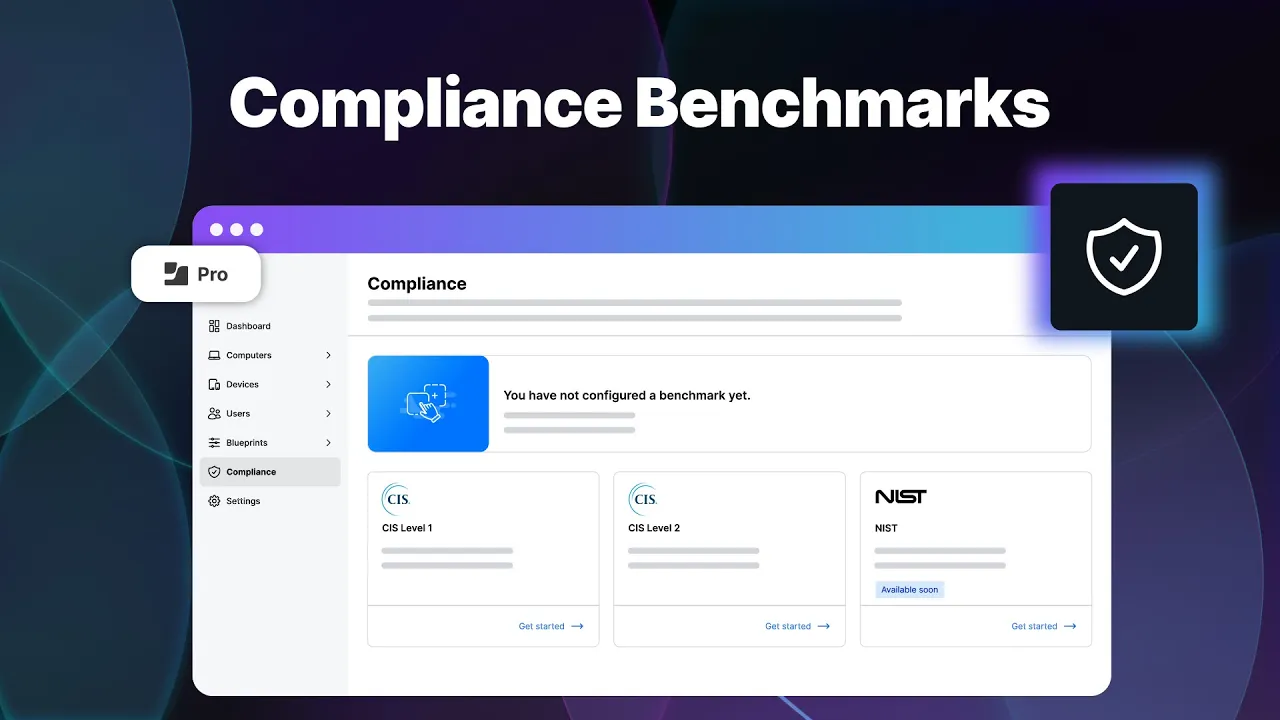Image resolution: width=1280 pixels, height=720 pixels.
Task: Click the Compliance shield icon in sidebar
Action: coord(214,472)
